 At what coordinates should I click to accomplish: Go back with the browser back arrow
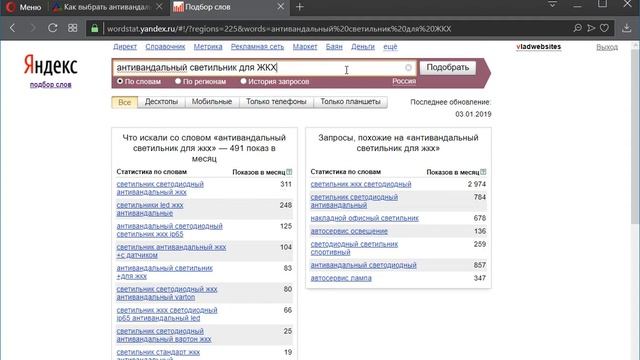point(13,28)
